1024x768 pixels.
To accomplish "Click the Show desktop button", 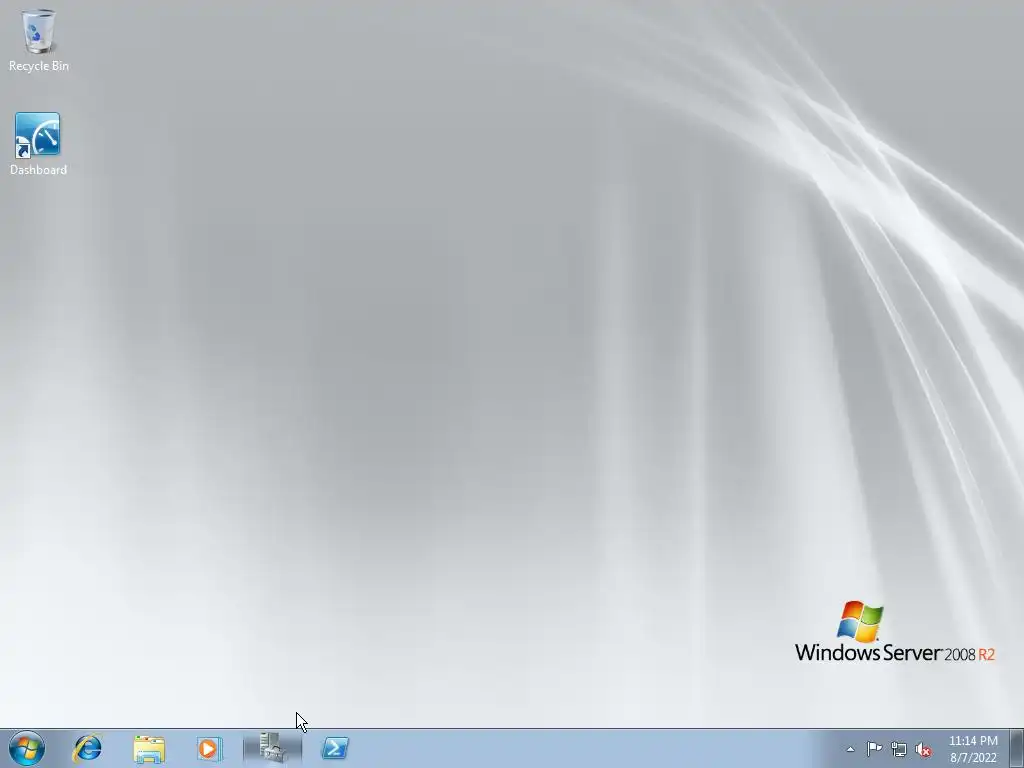I will (x=1017, y=748).
